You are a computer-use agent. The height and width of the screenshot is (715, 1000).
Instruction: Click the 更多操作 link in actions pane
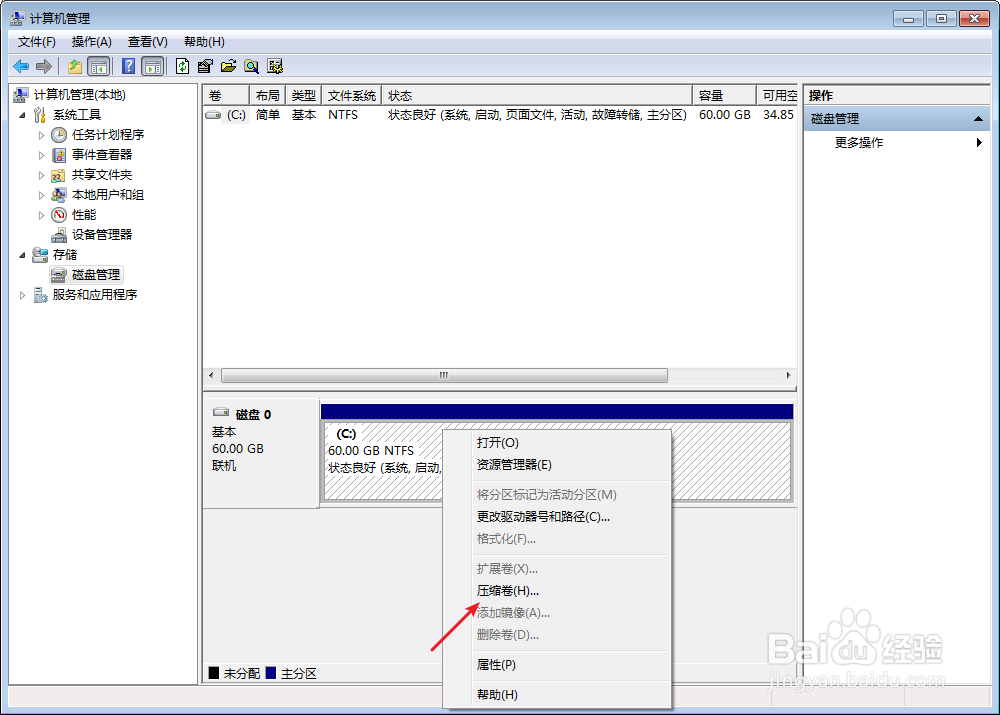[859, 143]
